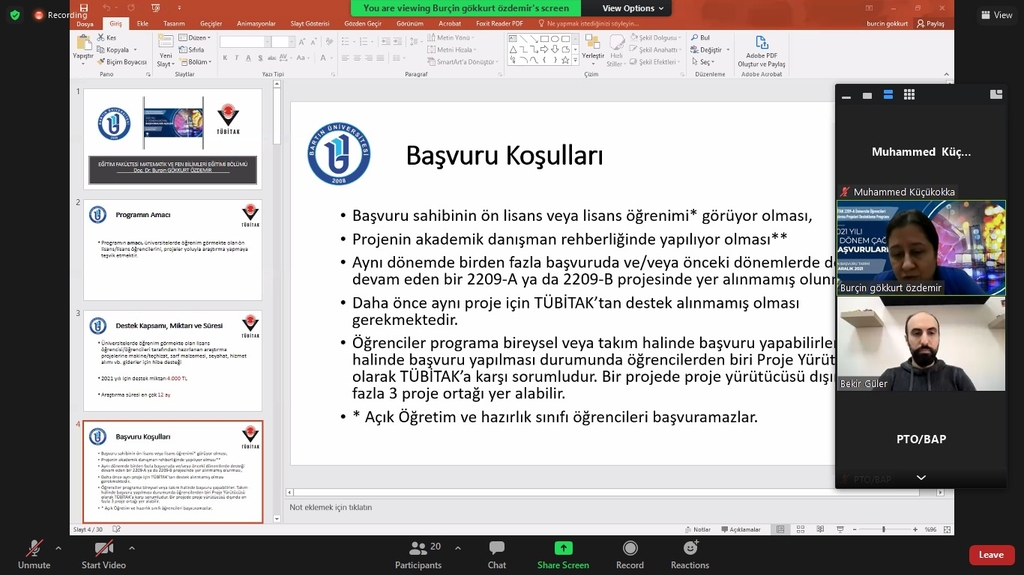Click Sıfırla (Reset) in Slaytlar group

[191, 50]
